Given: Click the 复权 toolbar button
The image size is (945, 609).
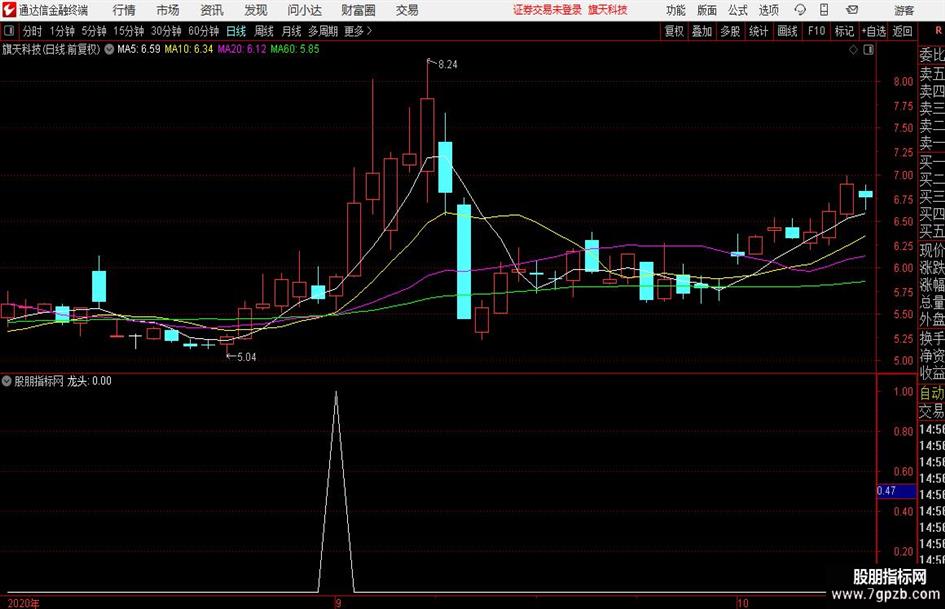Looking at the screenshot, I should pyautogui.click(x=674, y=31).
